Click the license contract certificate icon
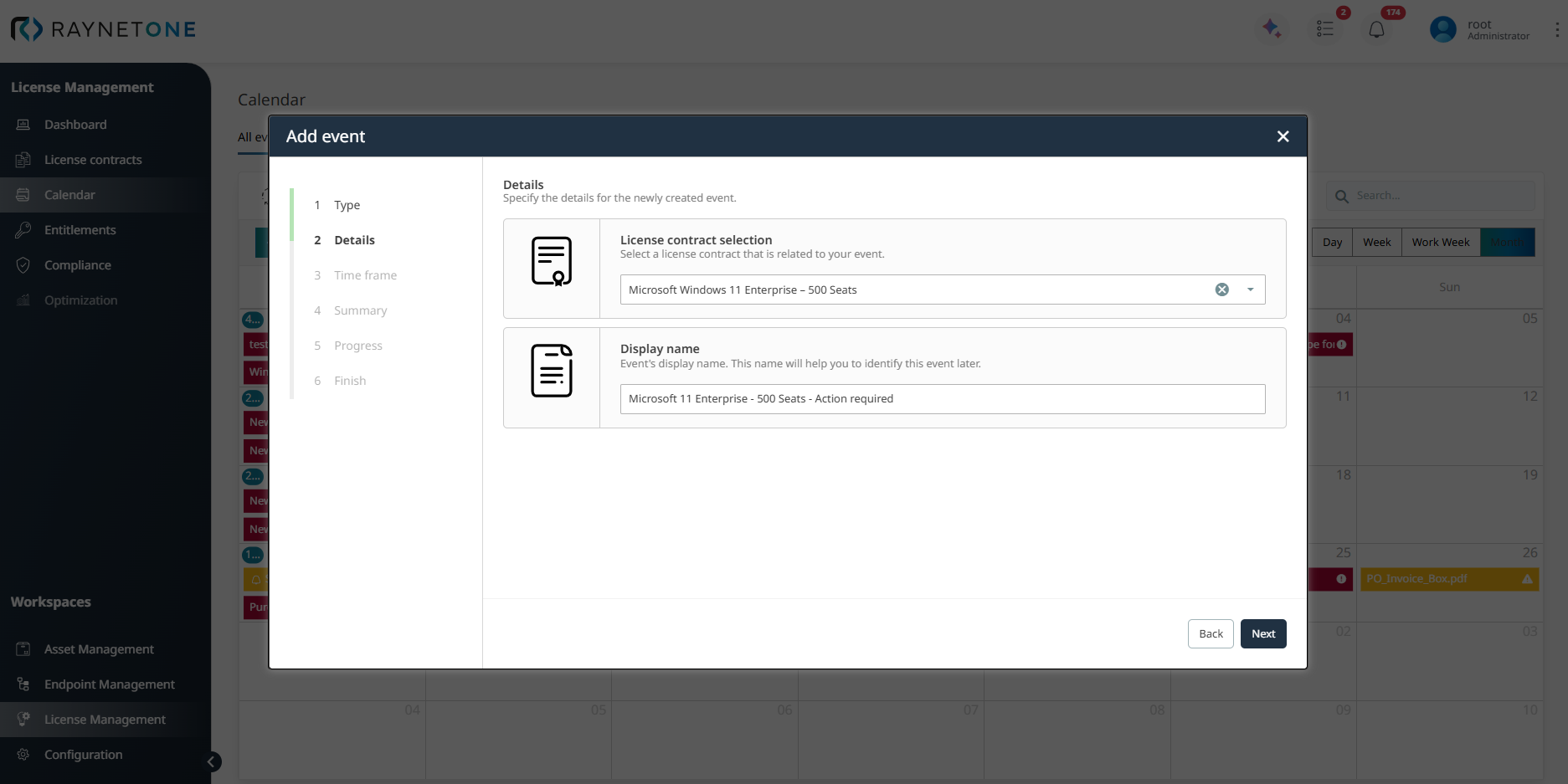Screen dimensions: 1568x784 click(552, 261)
